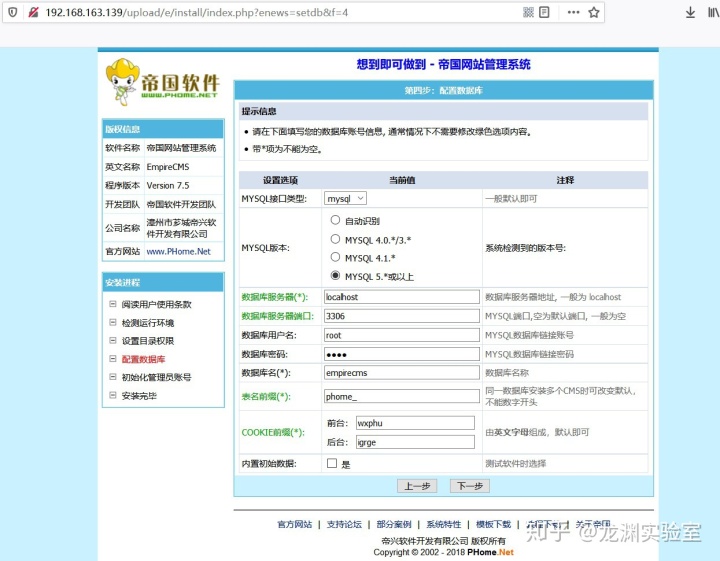720x561 pixels.
Task: Click box icon beside 配置数据库
Action: click(112, 359)
